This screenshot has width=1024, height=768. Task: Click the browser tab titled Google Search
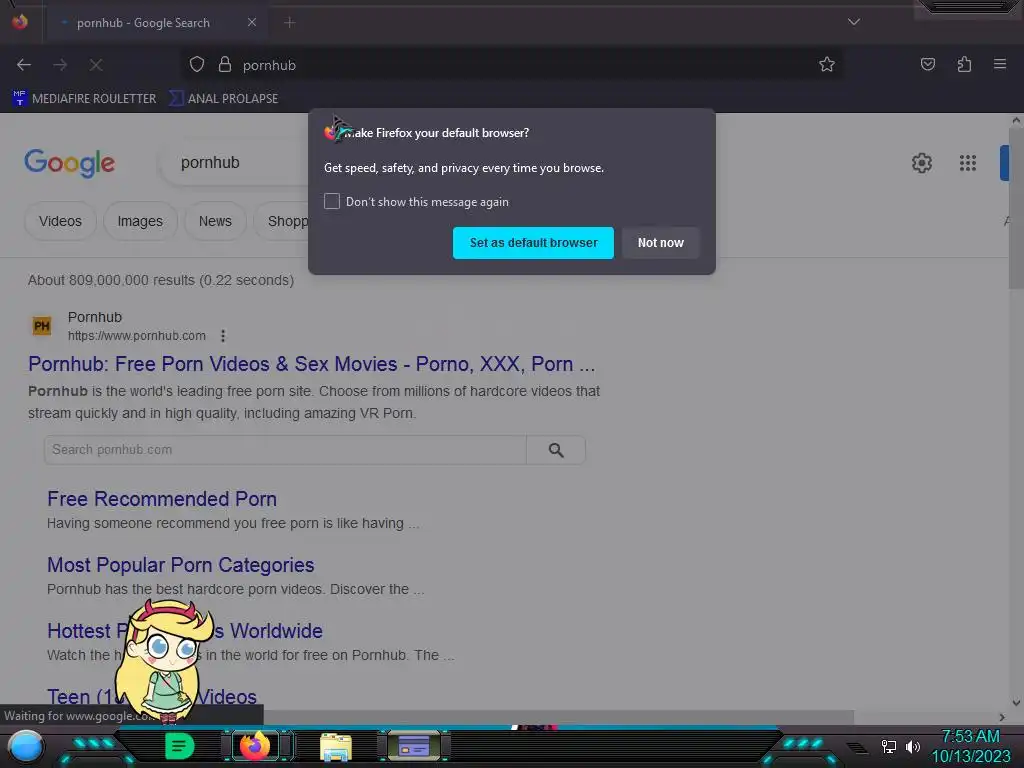click(155, 23)
